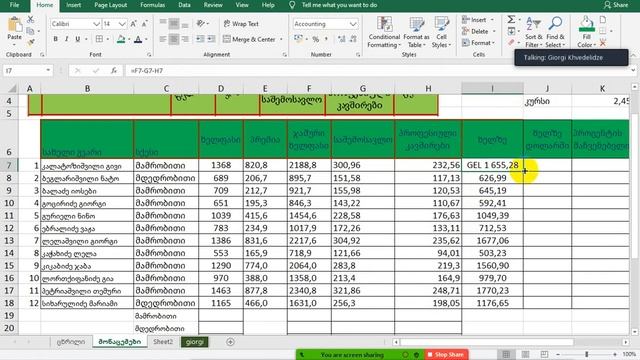Click the Format cells button
The width and height of the screenshot is (640, 360).
(x=478, y=43)
